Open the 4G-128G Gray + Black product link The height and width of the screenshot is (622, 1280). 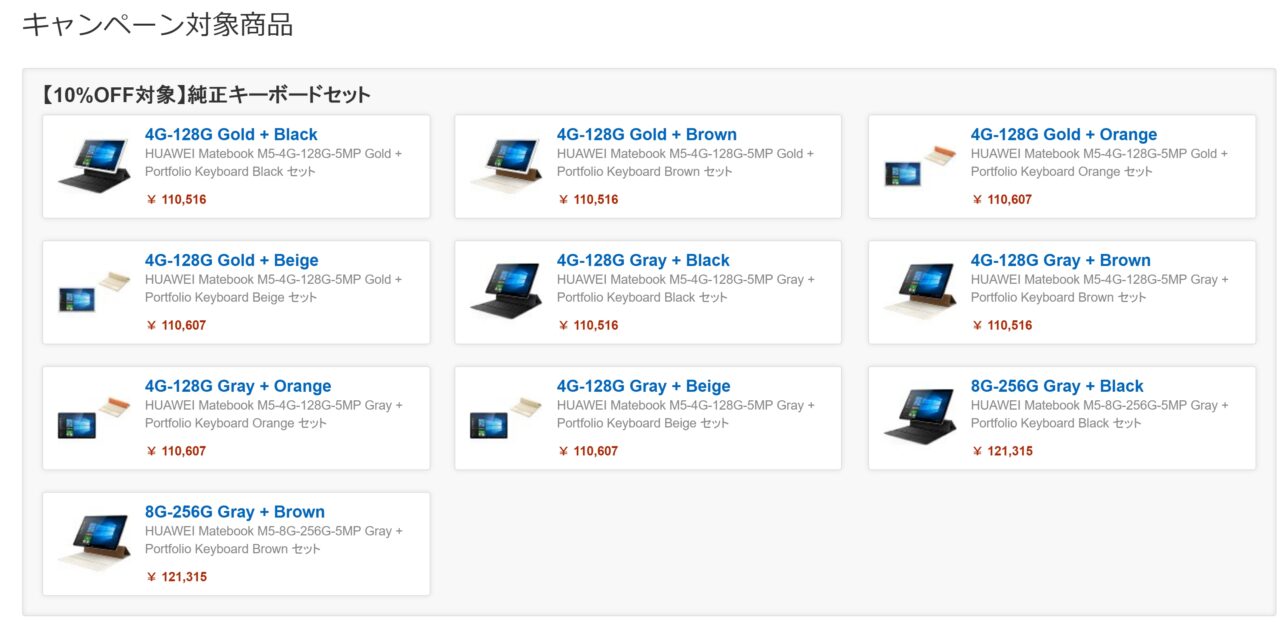[643, 261]
